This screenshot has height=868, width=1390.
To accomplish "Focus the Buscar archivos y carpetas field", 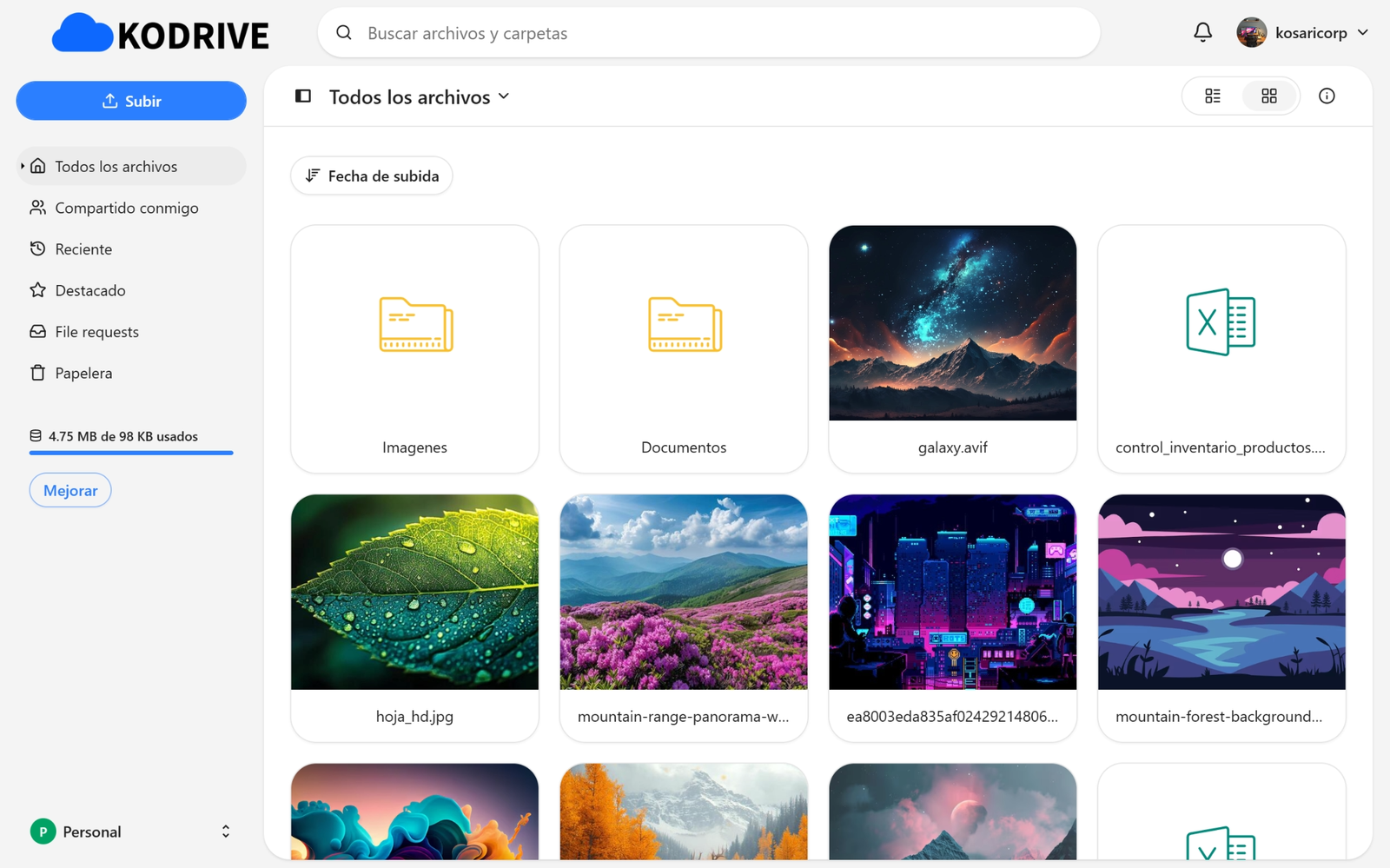I will coord(709,33).
